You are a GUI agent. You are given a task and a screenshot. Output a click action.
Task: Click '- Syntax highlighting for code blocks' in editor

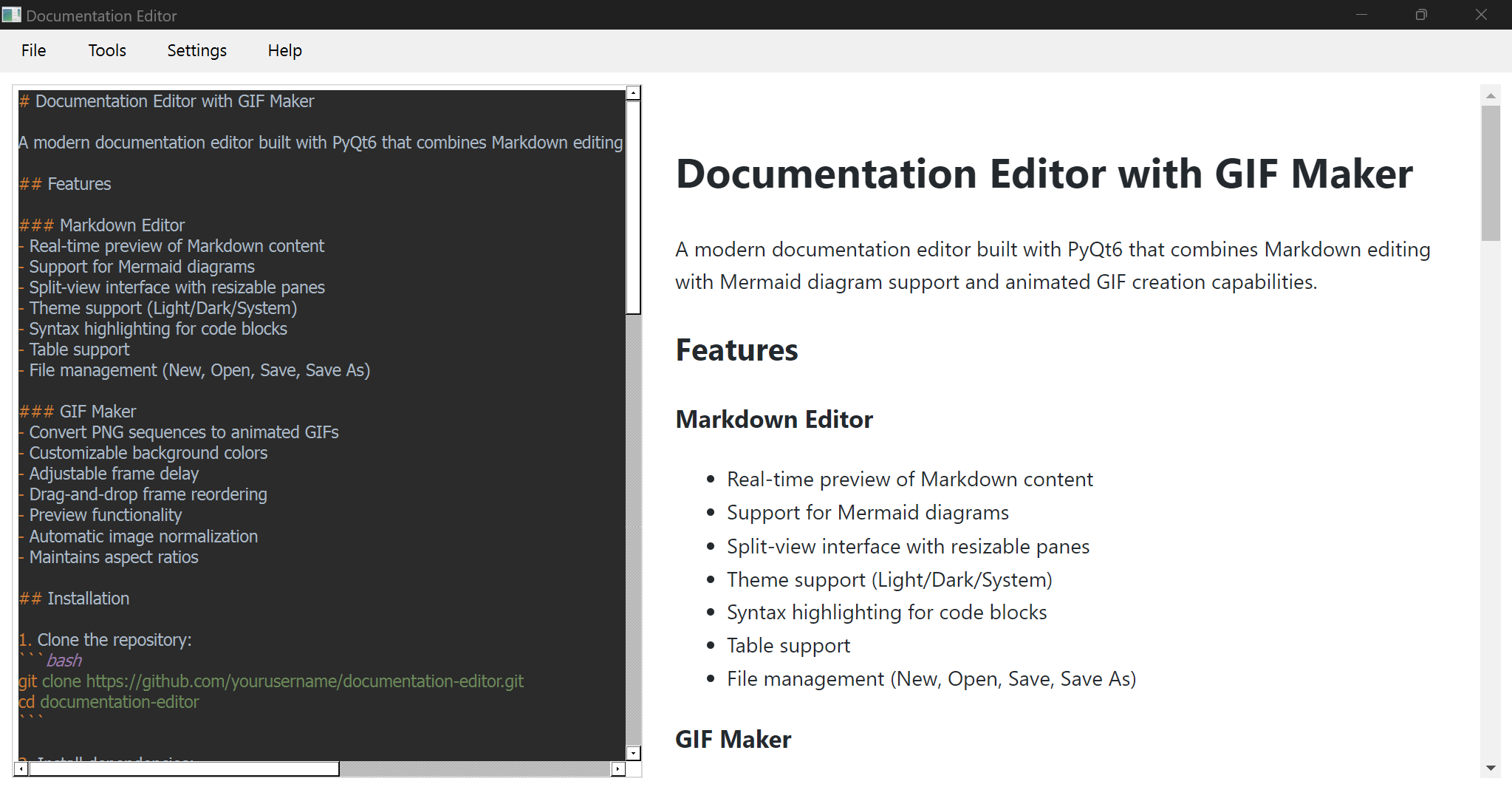tap(153, 329)
